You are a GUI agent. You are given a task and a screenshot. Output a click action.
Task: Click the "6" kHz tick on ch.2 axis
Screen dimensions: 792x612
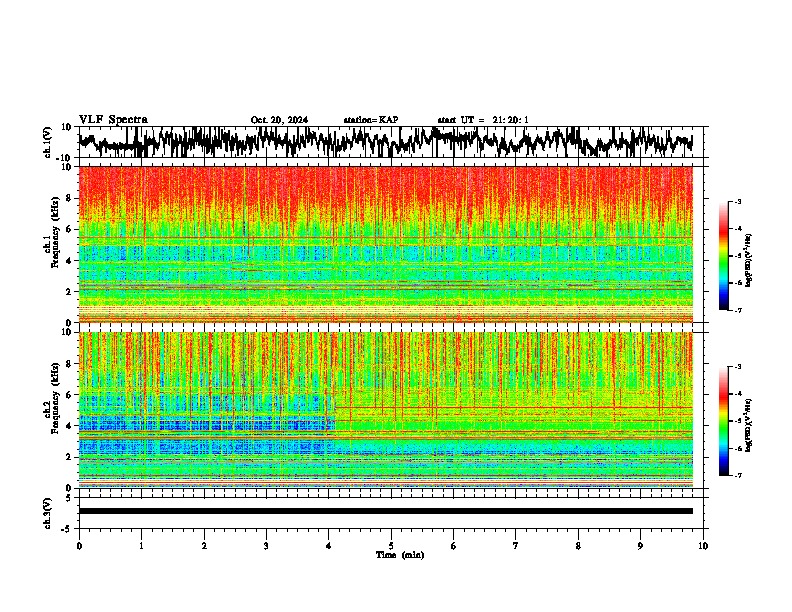tap(70, 395)
